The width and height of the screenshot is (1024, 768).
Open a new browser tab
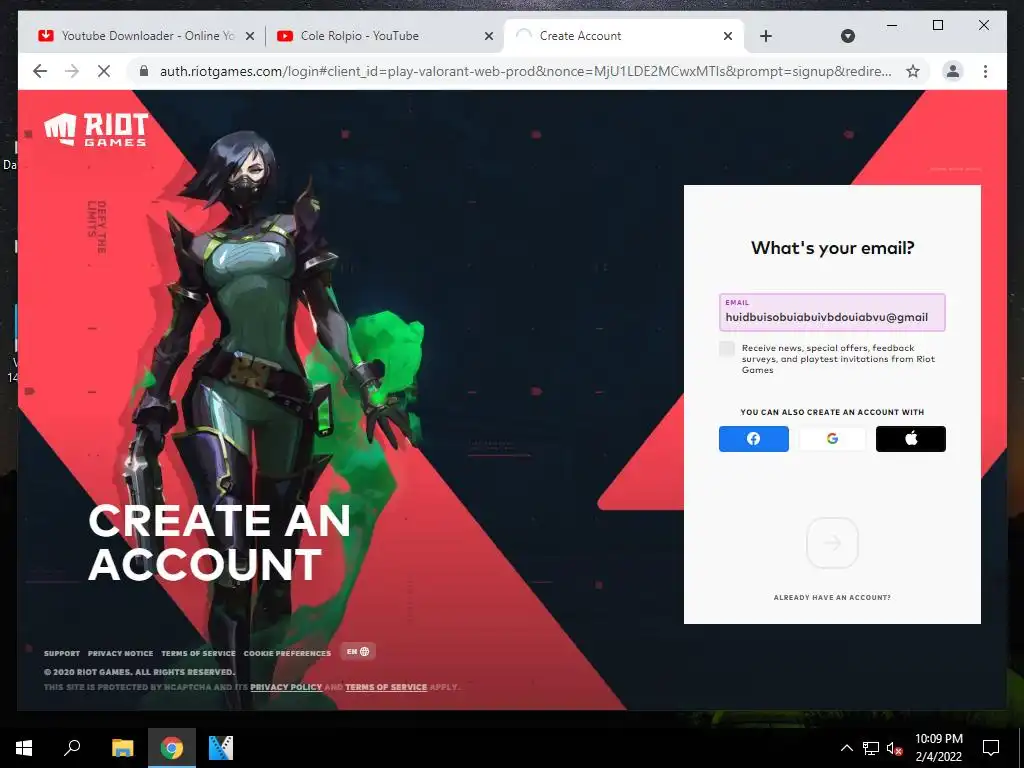(766, 37)
